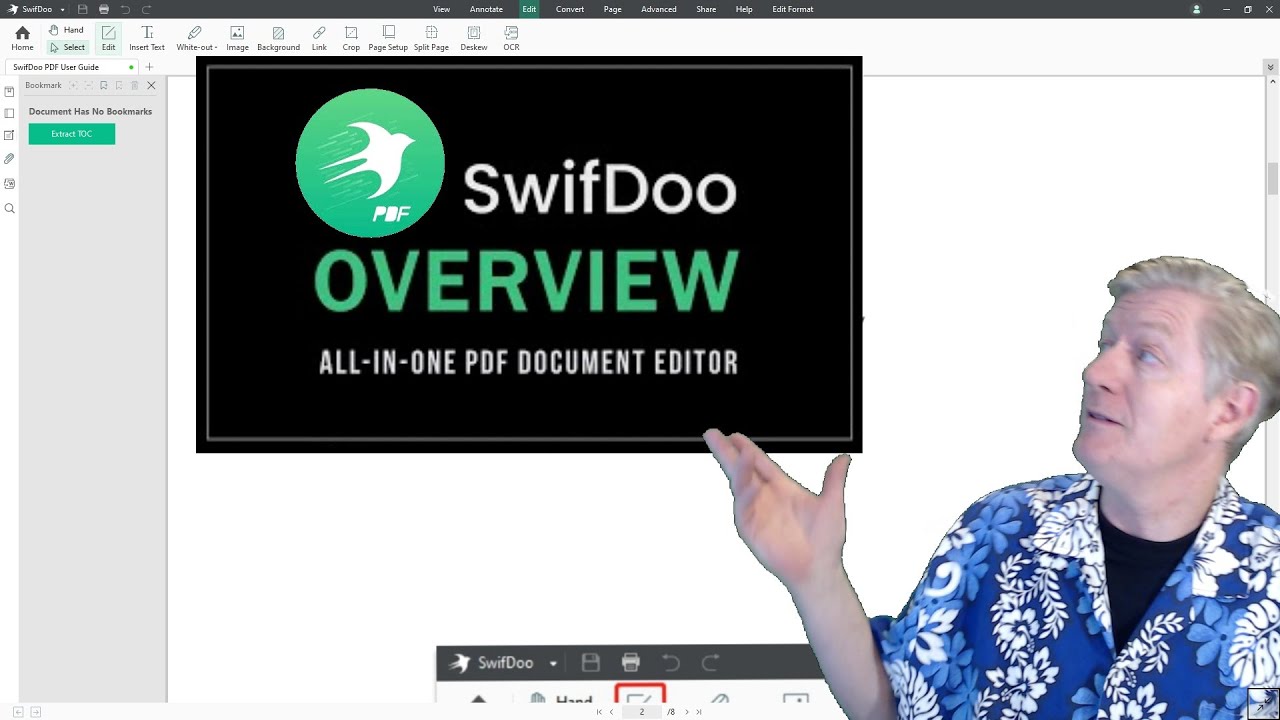Click the user account icon
The image size is (1280, 720).
[1196, 9]
